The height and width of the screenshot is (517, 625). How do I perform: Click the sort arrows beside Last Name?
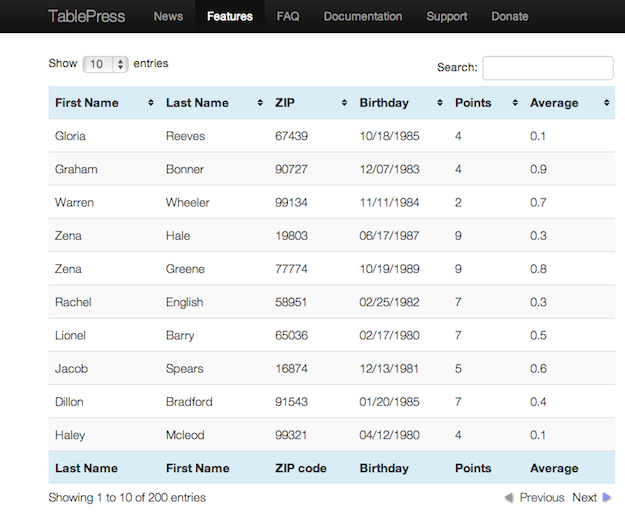coord(260,103)
